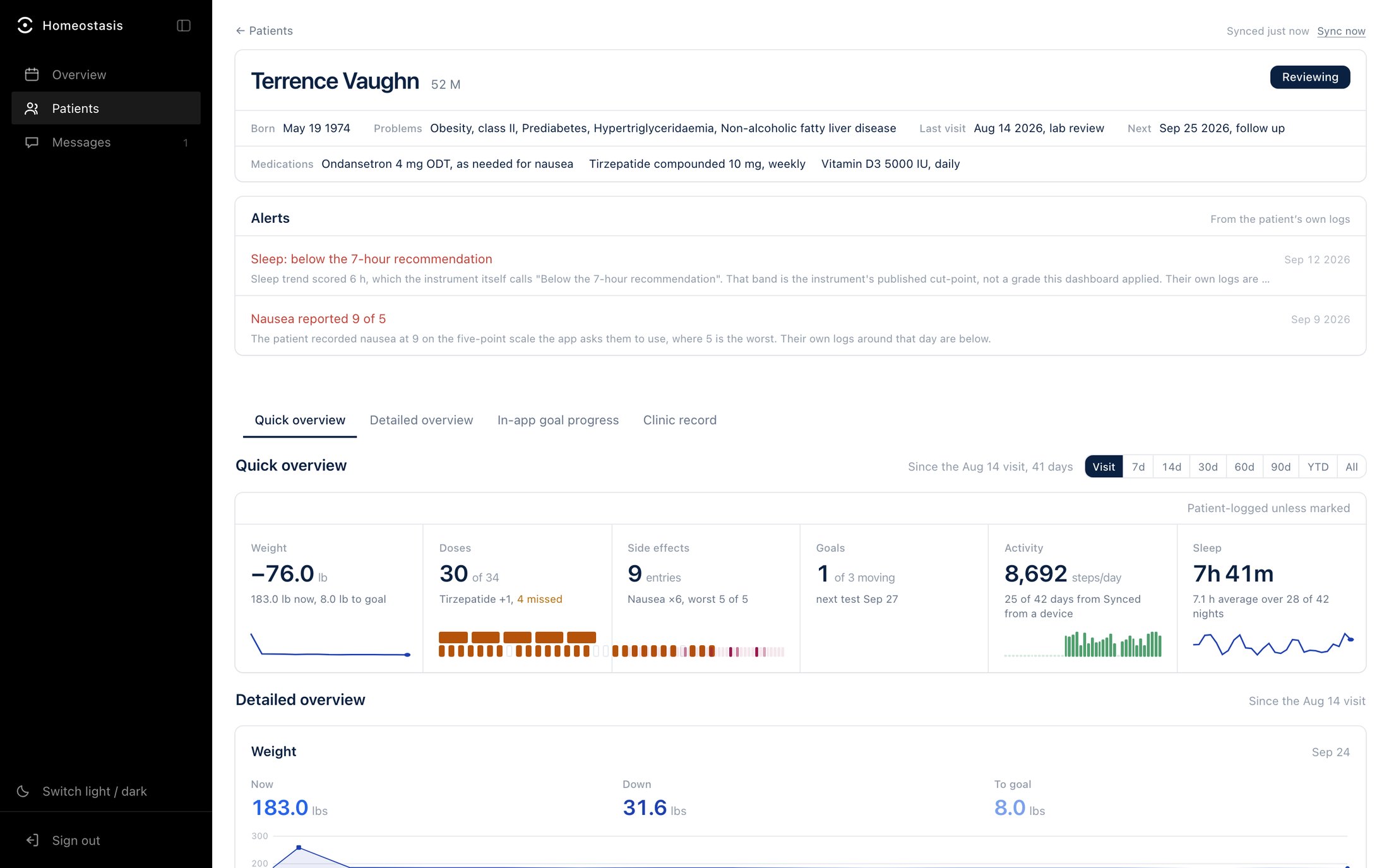Click the back arrow beside Patients

point(240,30)
